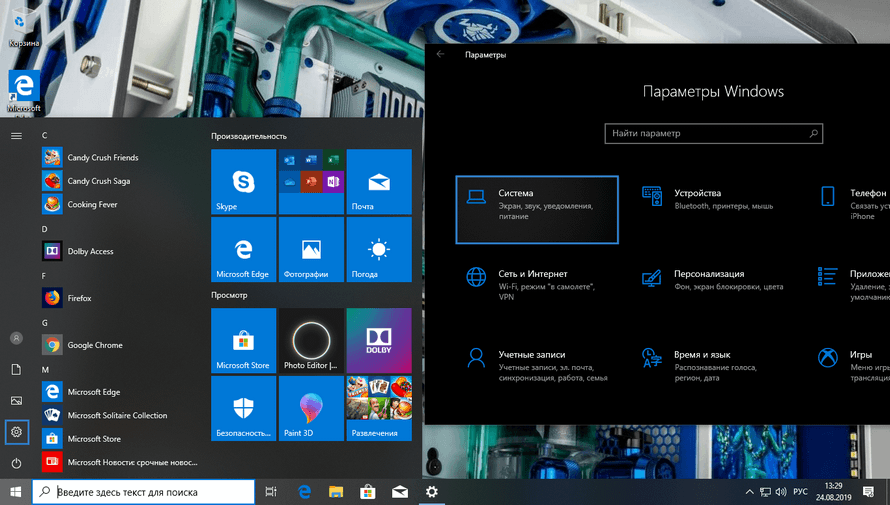
Task: Go back in the Параметры window
Action: click(440, 54)
